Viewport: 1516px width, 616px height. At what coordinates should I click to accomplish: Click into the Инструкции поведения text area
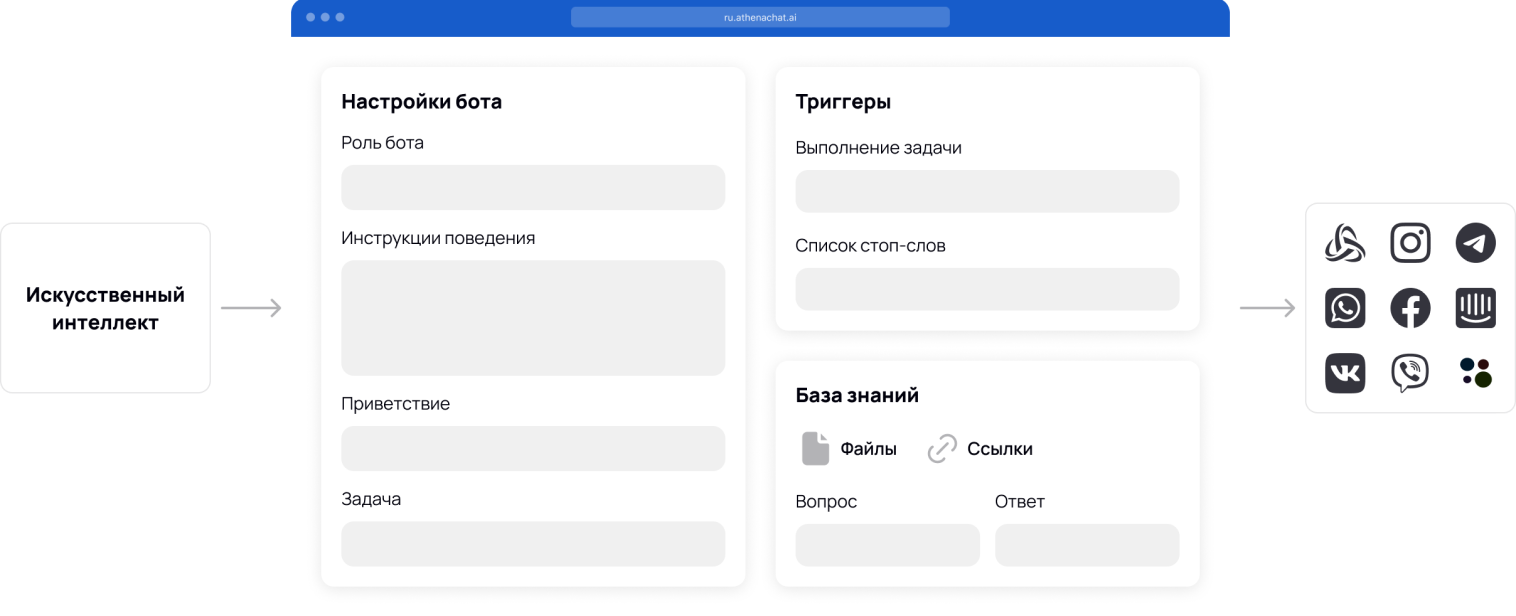(x=532, y=317)
